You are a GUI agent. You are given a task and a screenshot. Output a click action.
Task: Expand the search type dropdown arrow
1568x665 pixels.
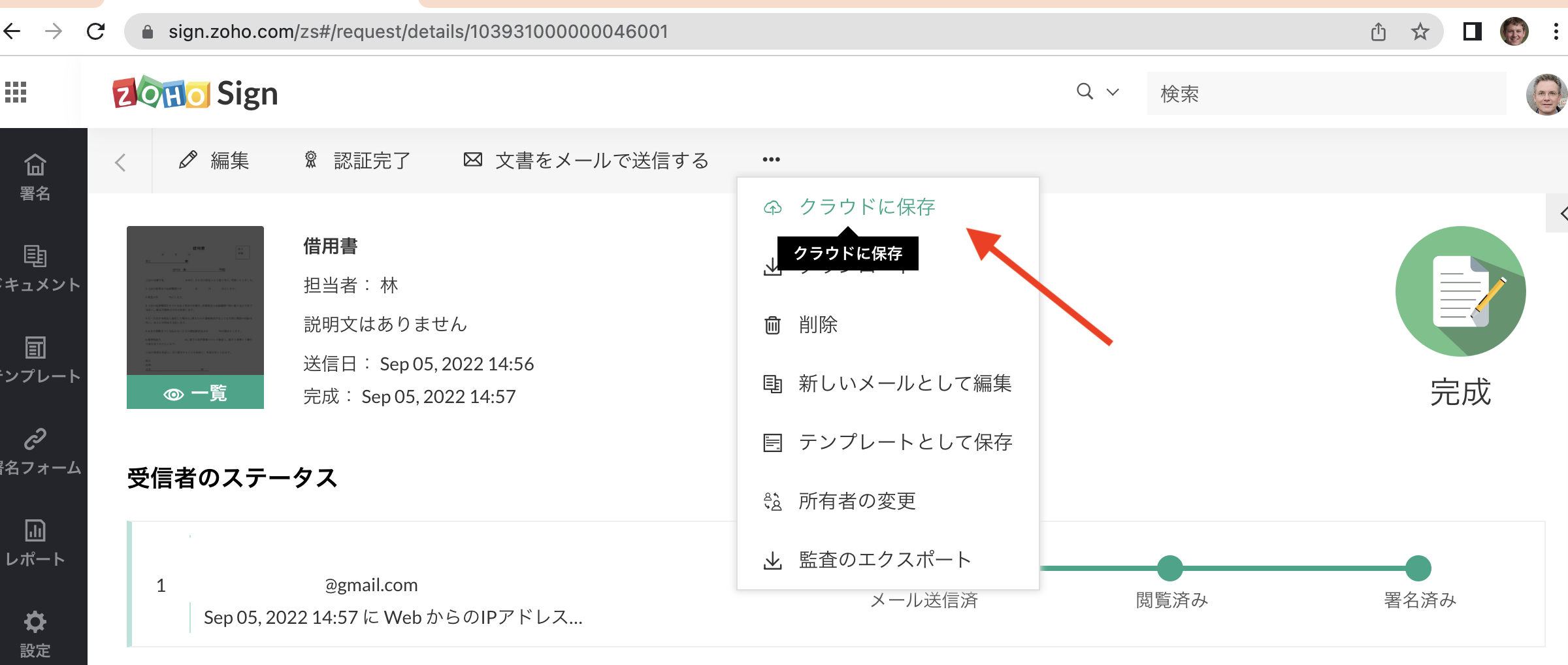[x=1113, y=92]
